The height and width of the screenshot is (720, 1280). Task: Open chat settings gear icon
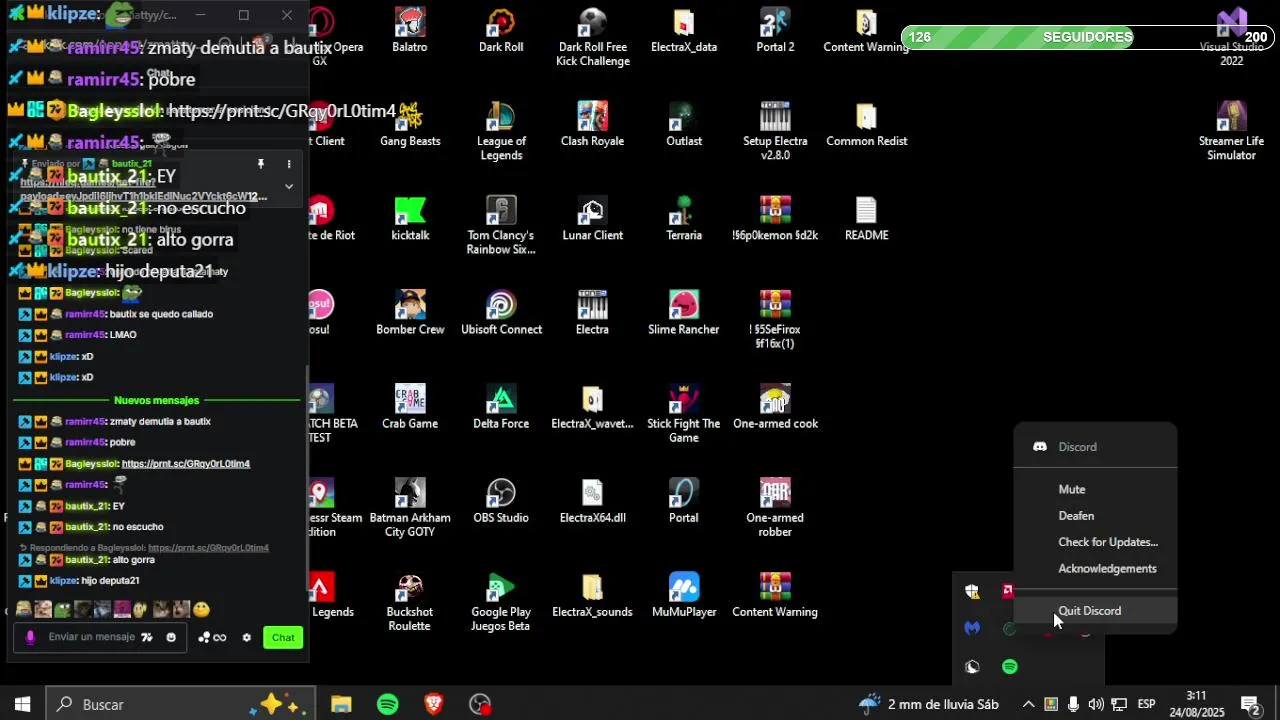tap(246, 638)
